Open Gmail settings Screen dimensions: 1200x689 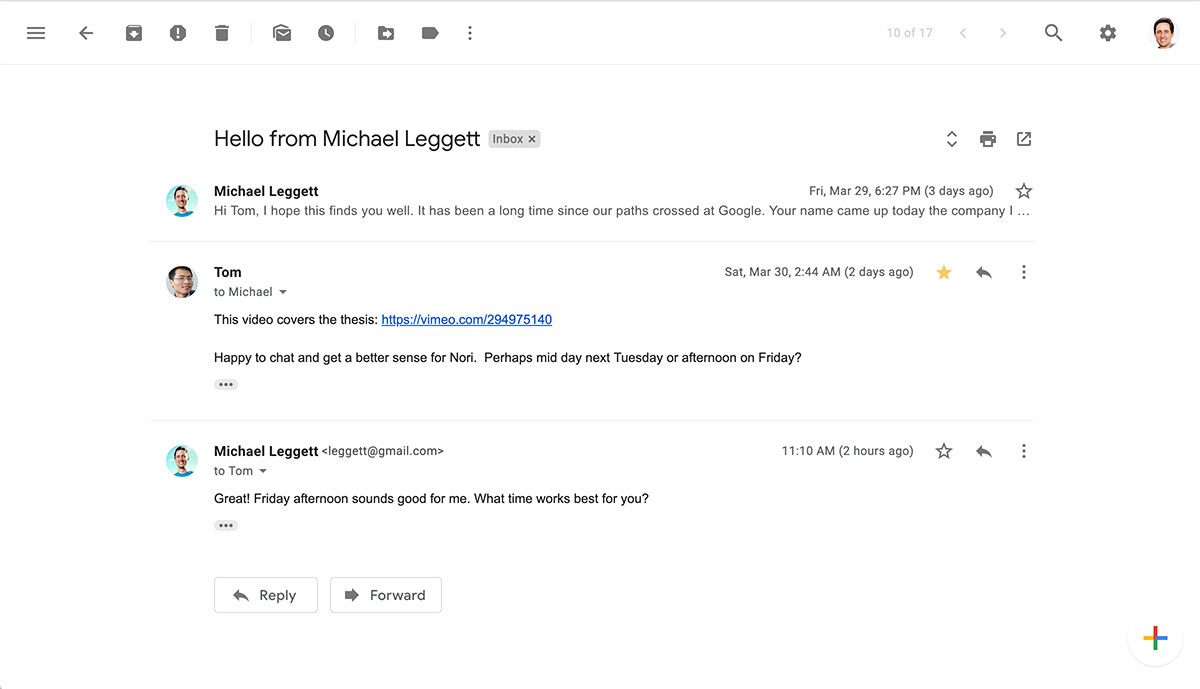pyautogui.click(x=1107, y=32)
